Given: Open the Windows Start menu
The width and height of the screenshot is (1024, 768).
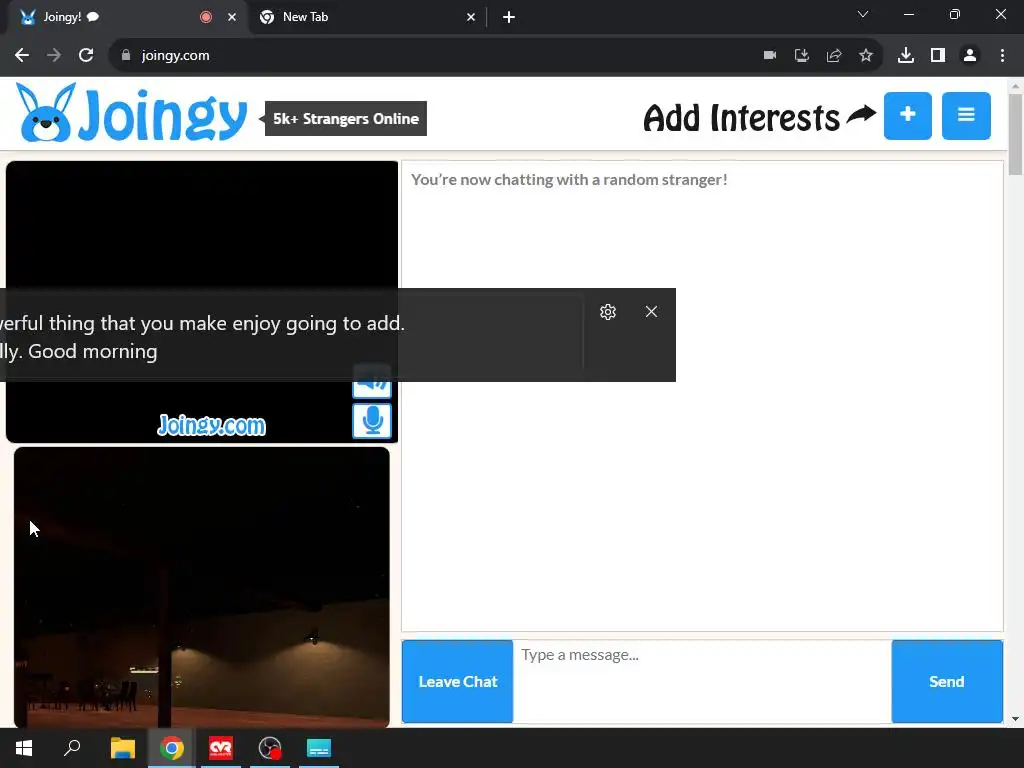Looking at the screenshot, I should [x=24, y=748].
